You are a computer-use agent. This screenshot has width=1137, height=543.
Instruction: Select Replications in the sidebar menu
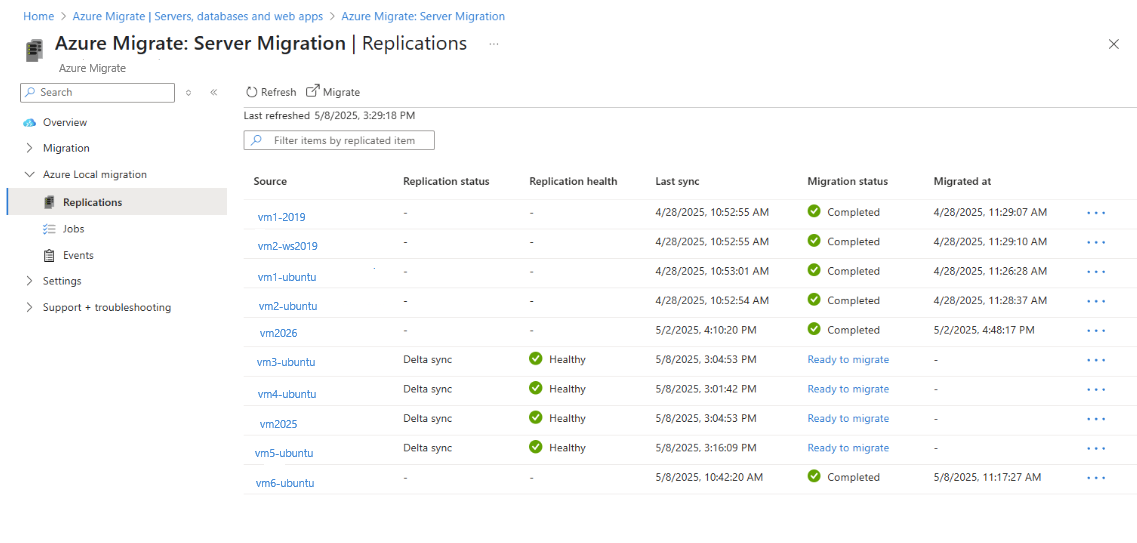(92, 202)
